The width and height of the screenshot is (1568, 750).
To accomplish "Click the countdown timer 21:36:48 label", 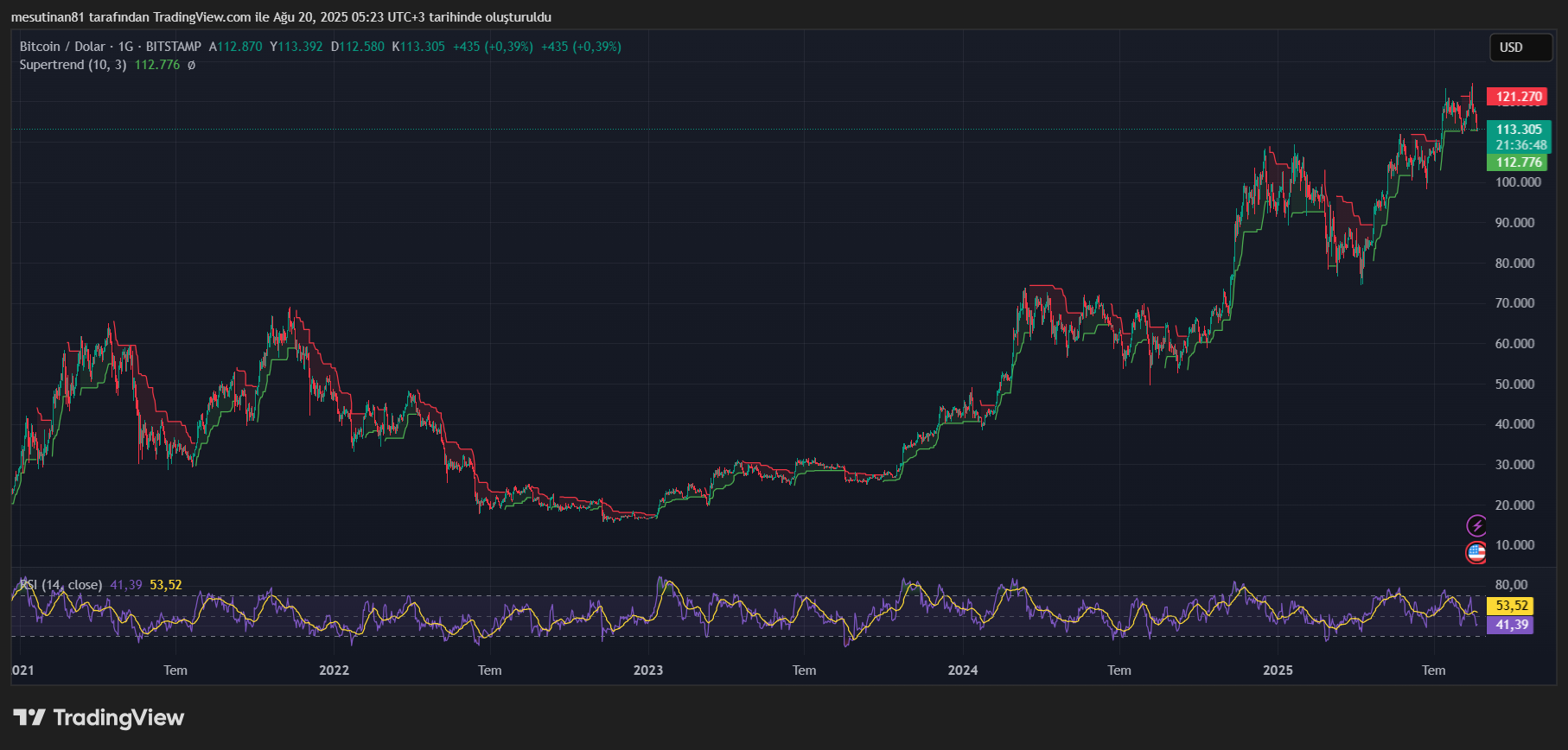I will click(x=1520, y=145).
